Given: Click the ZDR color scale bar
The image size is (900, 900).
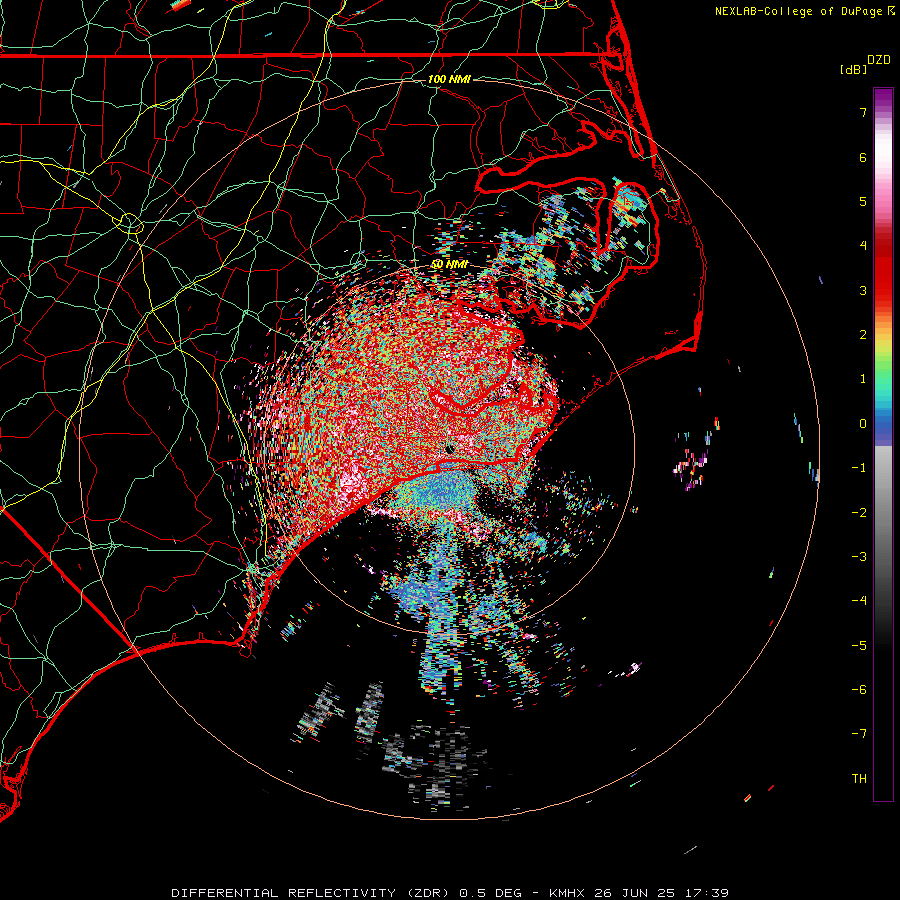Looking at the screenshot, I should click(x=883, y=444).
